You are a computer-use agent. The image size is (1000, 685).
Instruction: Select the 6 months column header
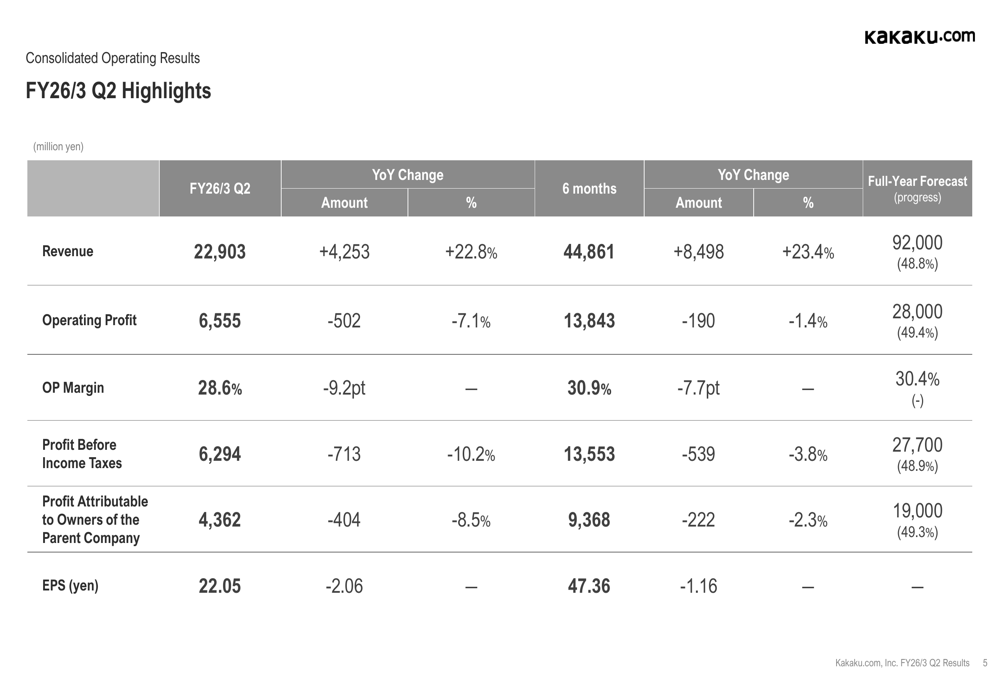589,188
